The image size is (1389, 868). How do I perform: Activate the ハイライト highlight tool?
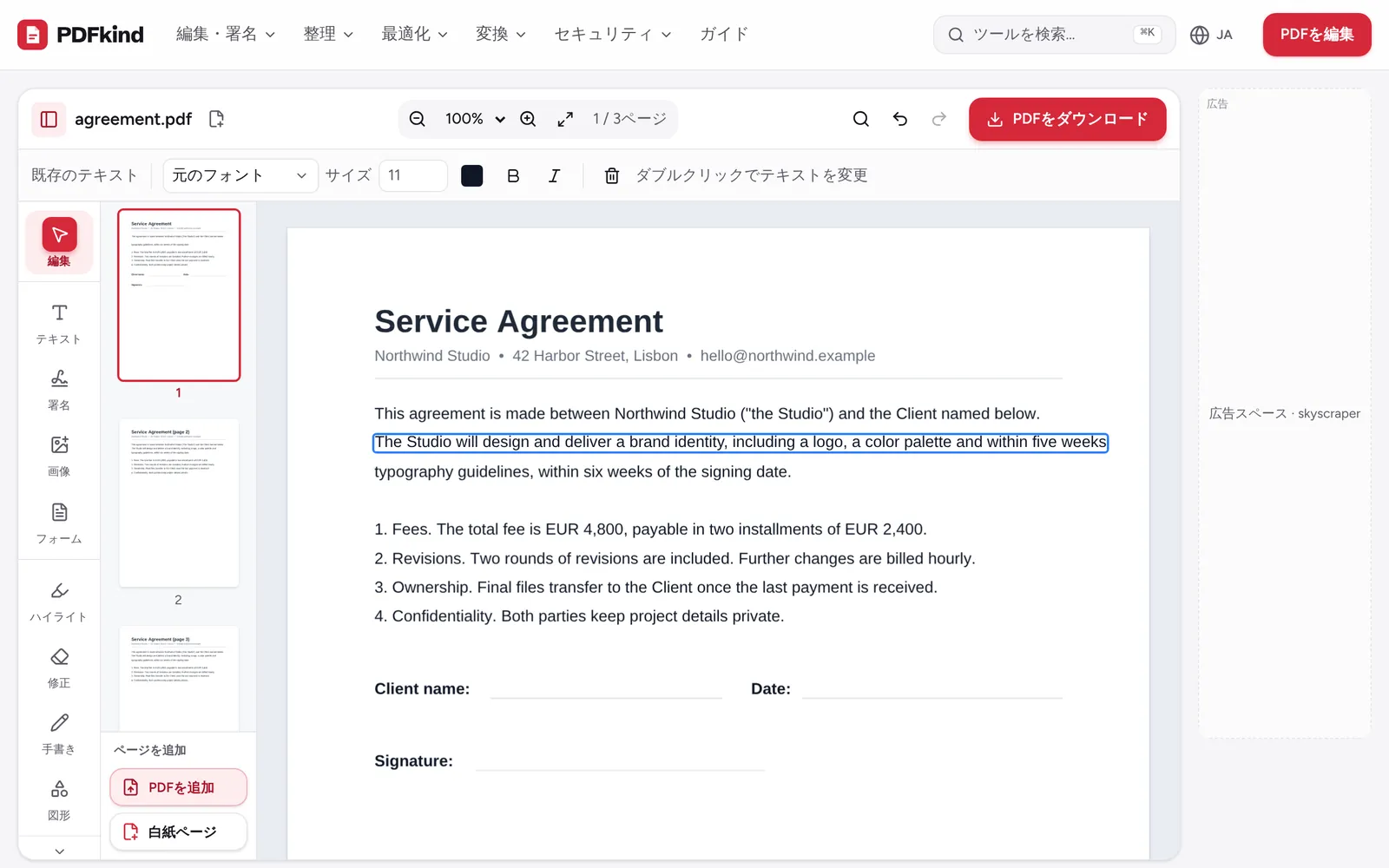coord(59,602)
